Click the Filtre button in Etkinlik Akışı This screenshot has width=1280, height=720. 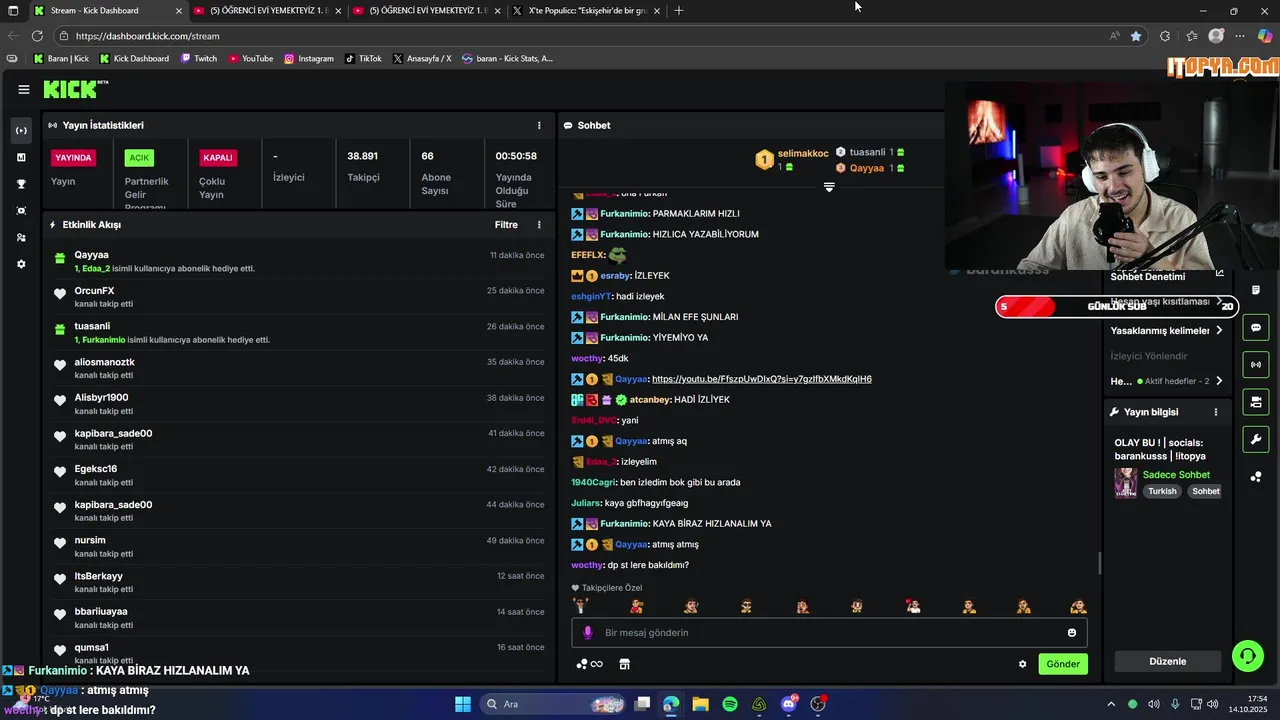click(506, 225)
